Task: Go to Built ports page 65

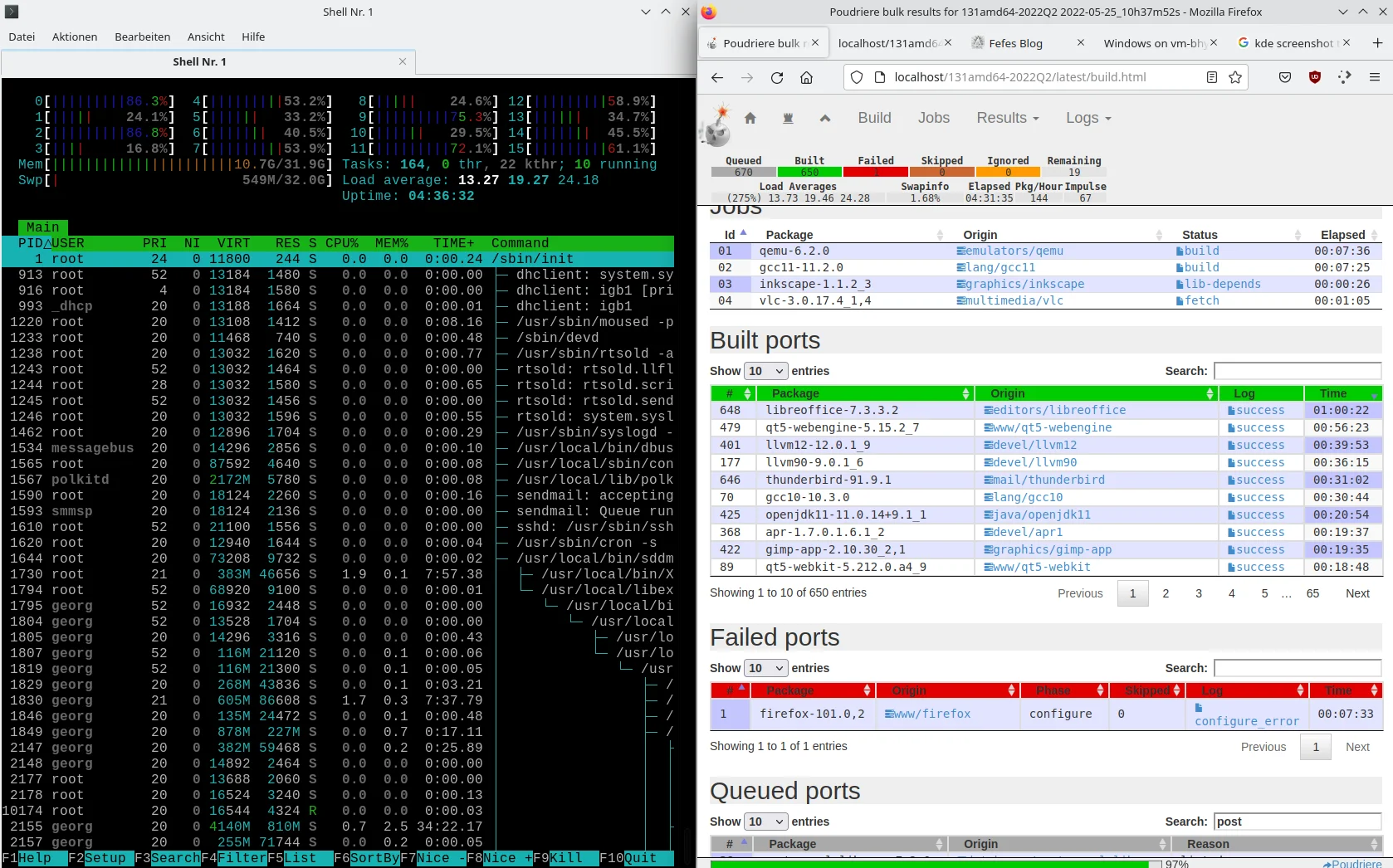Action: [x=1312, y=593]
